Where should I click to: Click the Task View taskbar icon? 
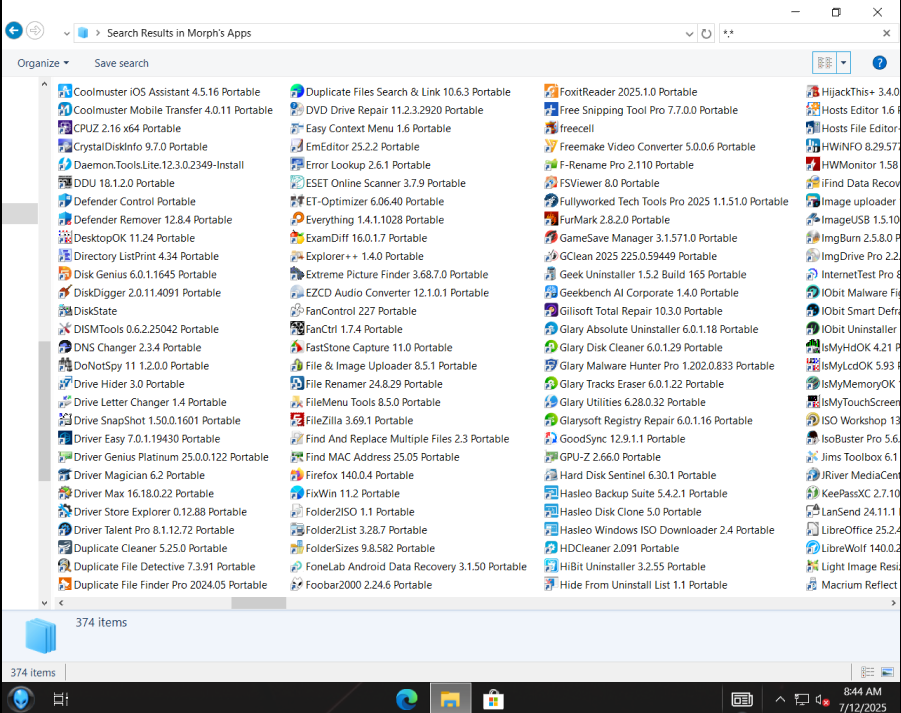tap(61, 699)
